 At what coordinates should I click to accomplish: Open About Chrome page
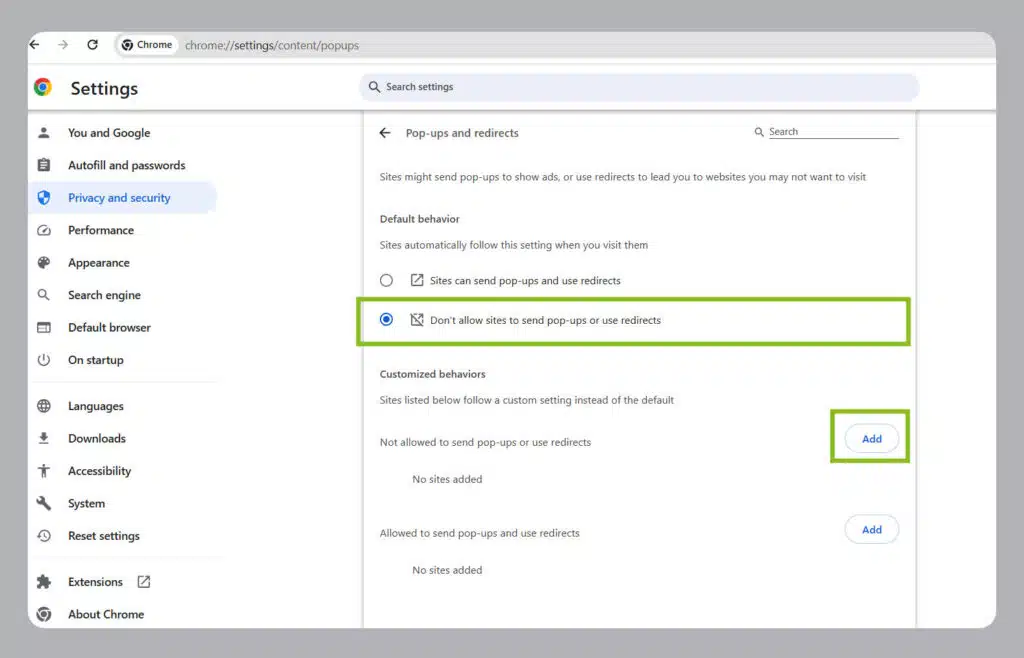click(x=106, y=614)
